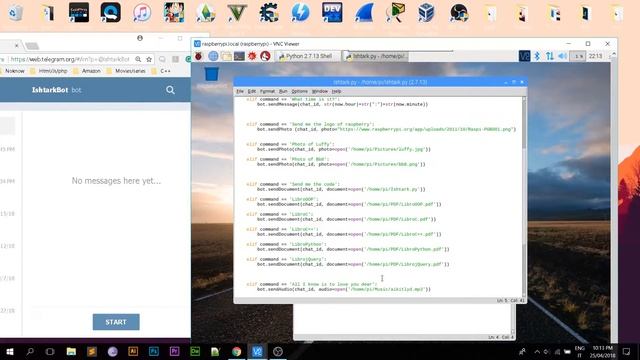640x360 pixels.
Task: Open VNC Viewer from the taskbar
Action: (x=257, y=351)
